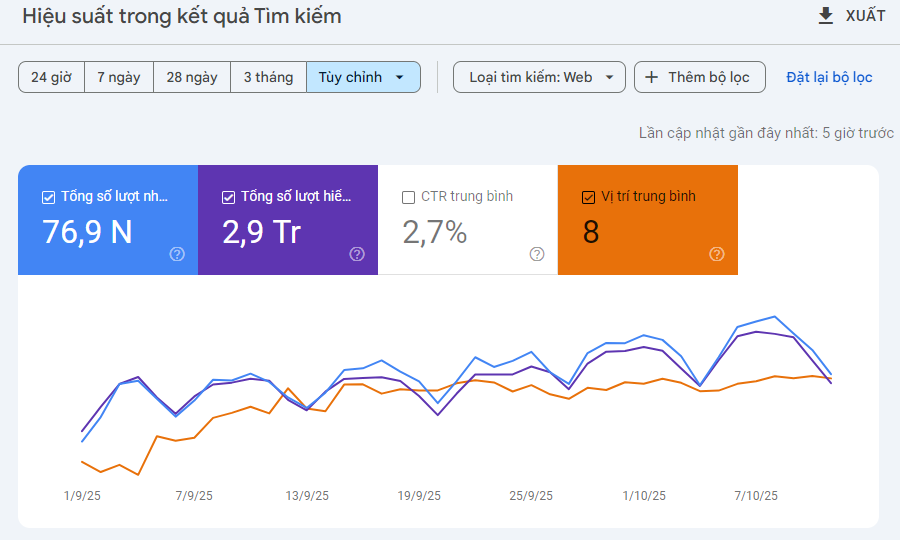Click the orange Vị trí trung bình card

647,220
